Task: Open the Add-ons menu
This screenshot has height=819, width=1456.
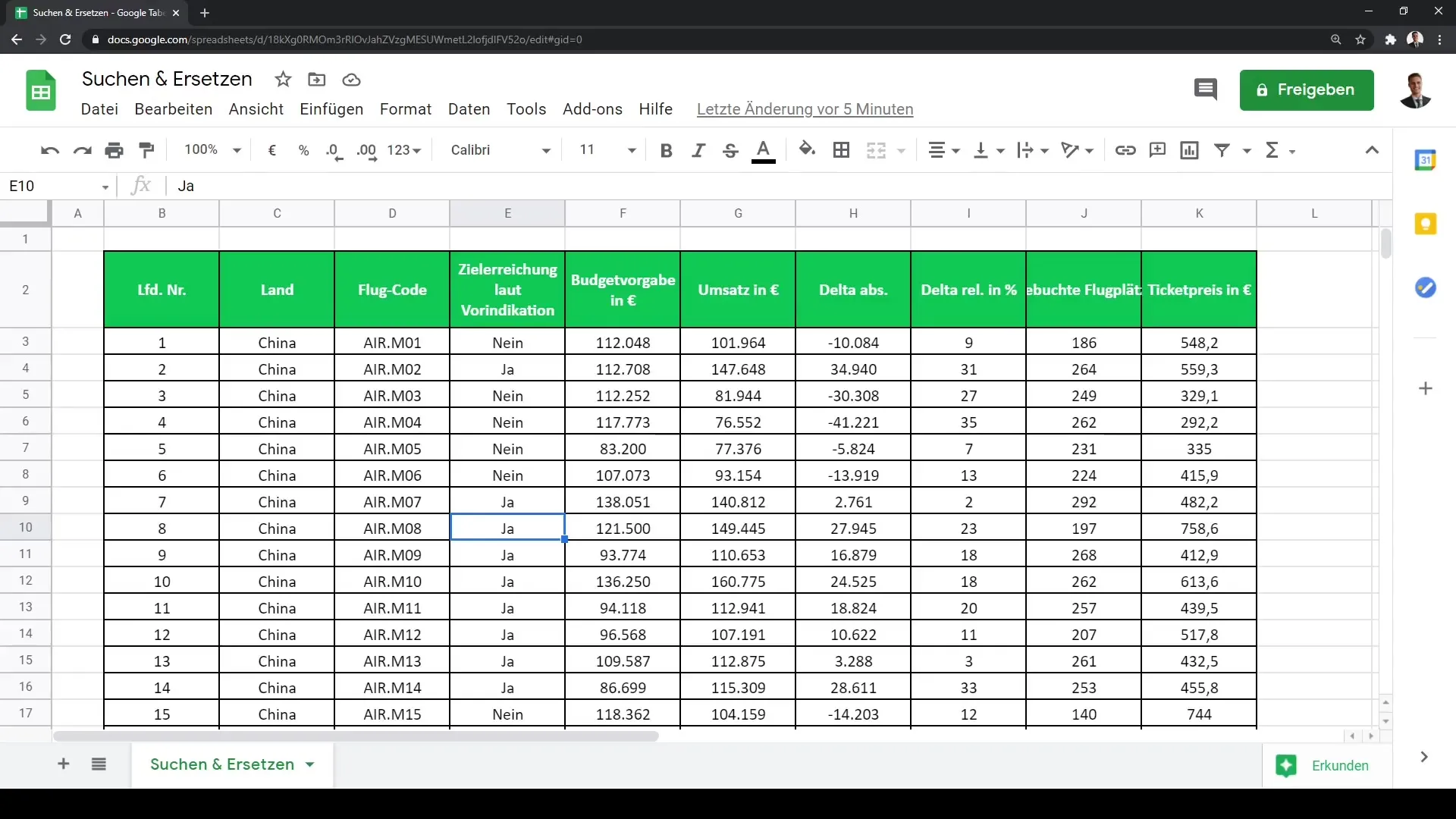Action: tap(592, 109)
